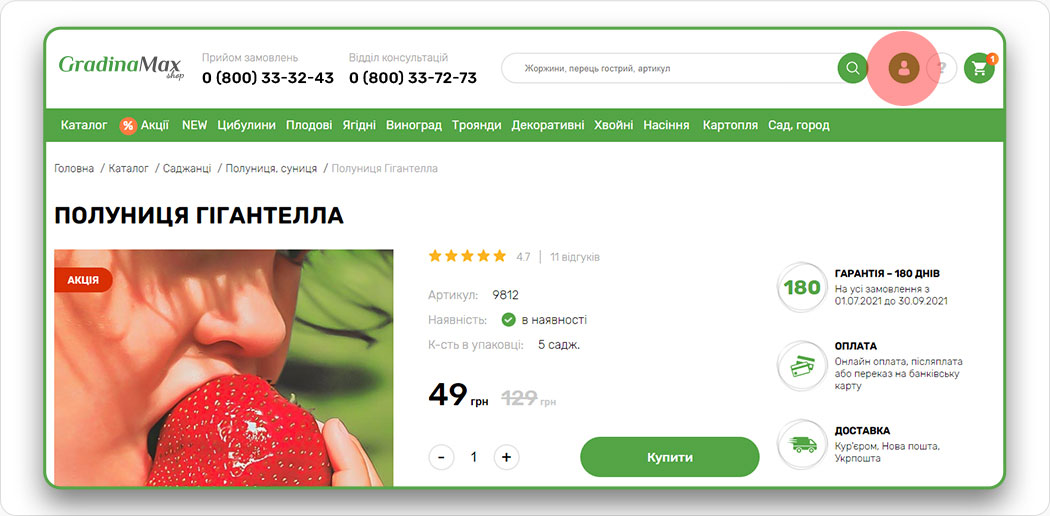
Task: Select the Хвойні menu item
Action: [x=613, y=125]
